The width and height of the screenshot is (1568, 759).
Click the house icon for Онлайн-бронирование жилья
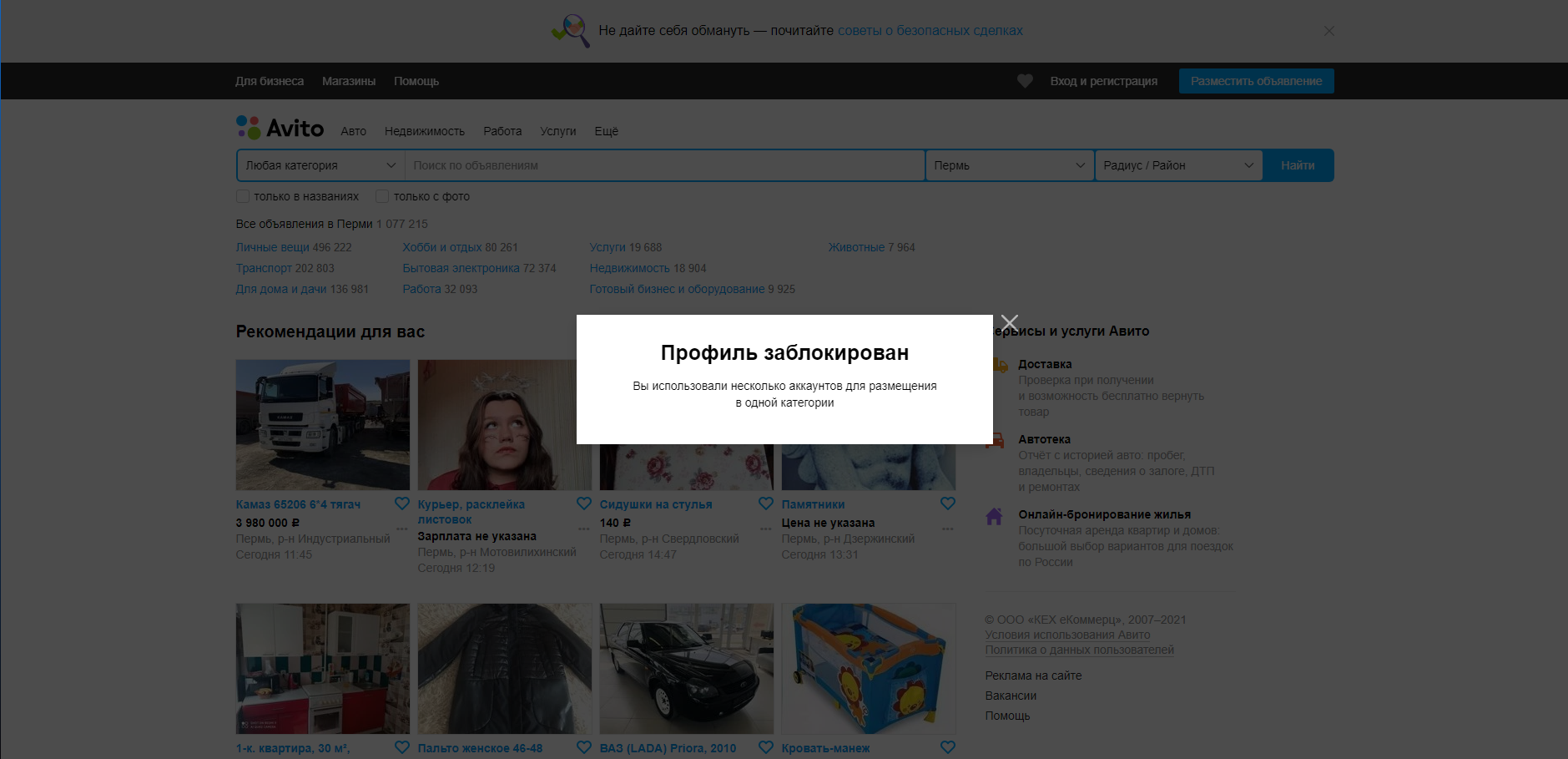994,516
